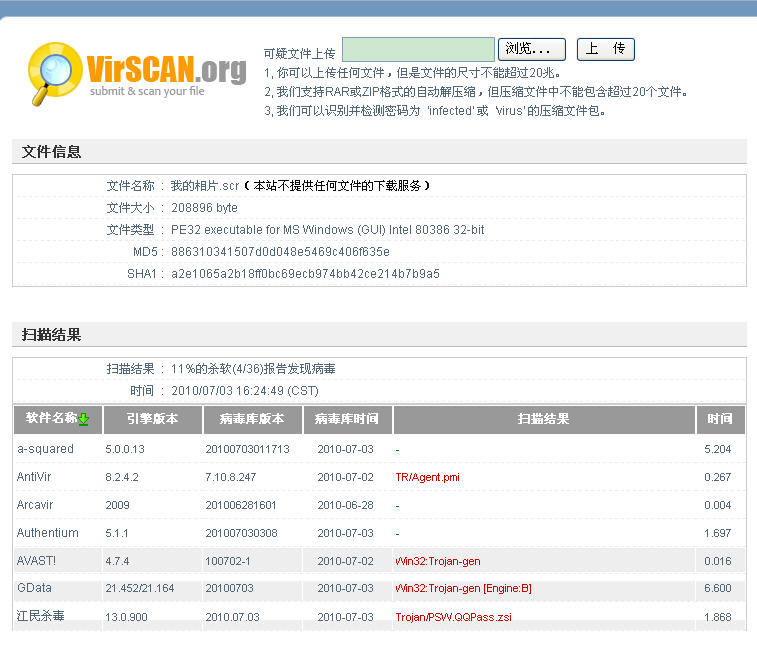757x663 pixels.
Task: Sort by 病毒库版本 column header
Action: coord(252,419)
